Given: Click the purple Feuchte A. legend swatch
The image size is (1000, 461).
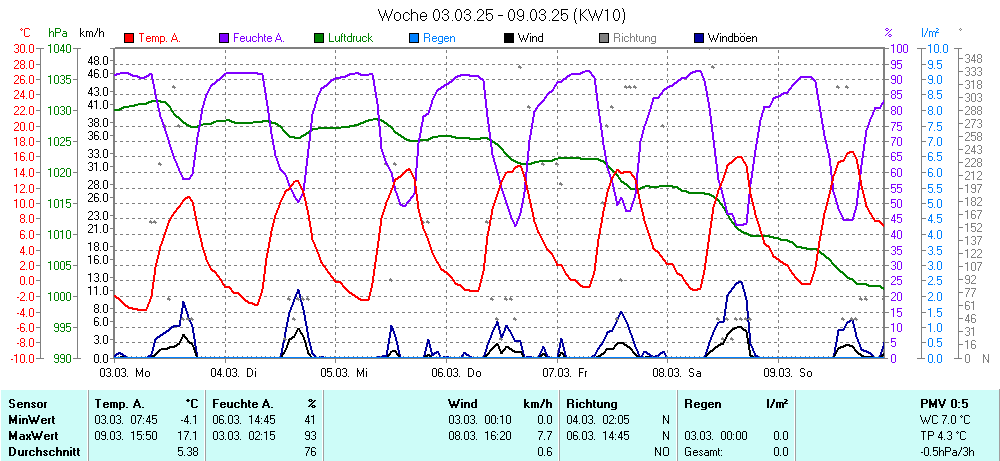Looking at the screenshot, I should pyautogui.click(x=224, y=38).
